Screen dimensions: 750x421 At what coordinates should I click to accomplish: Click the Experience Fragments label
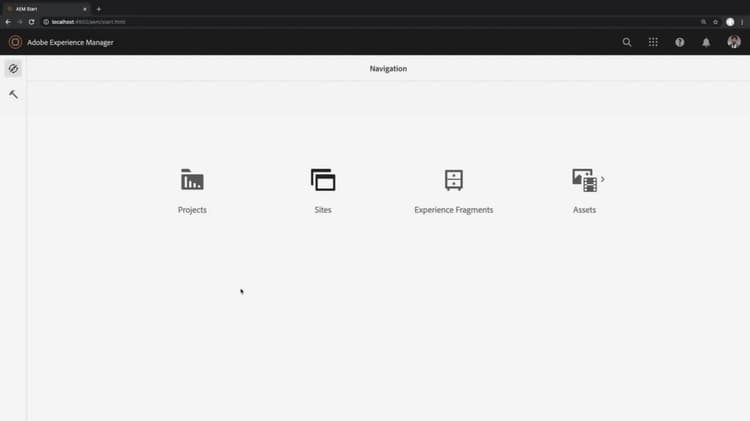453,210
